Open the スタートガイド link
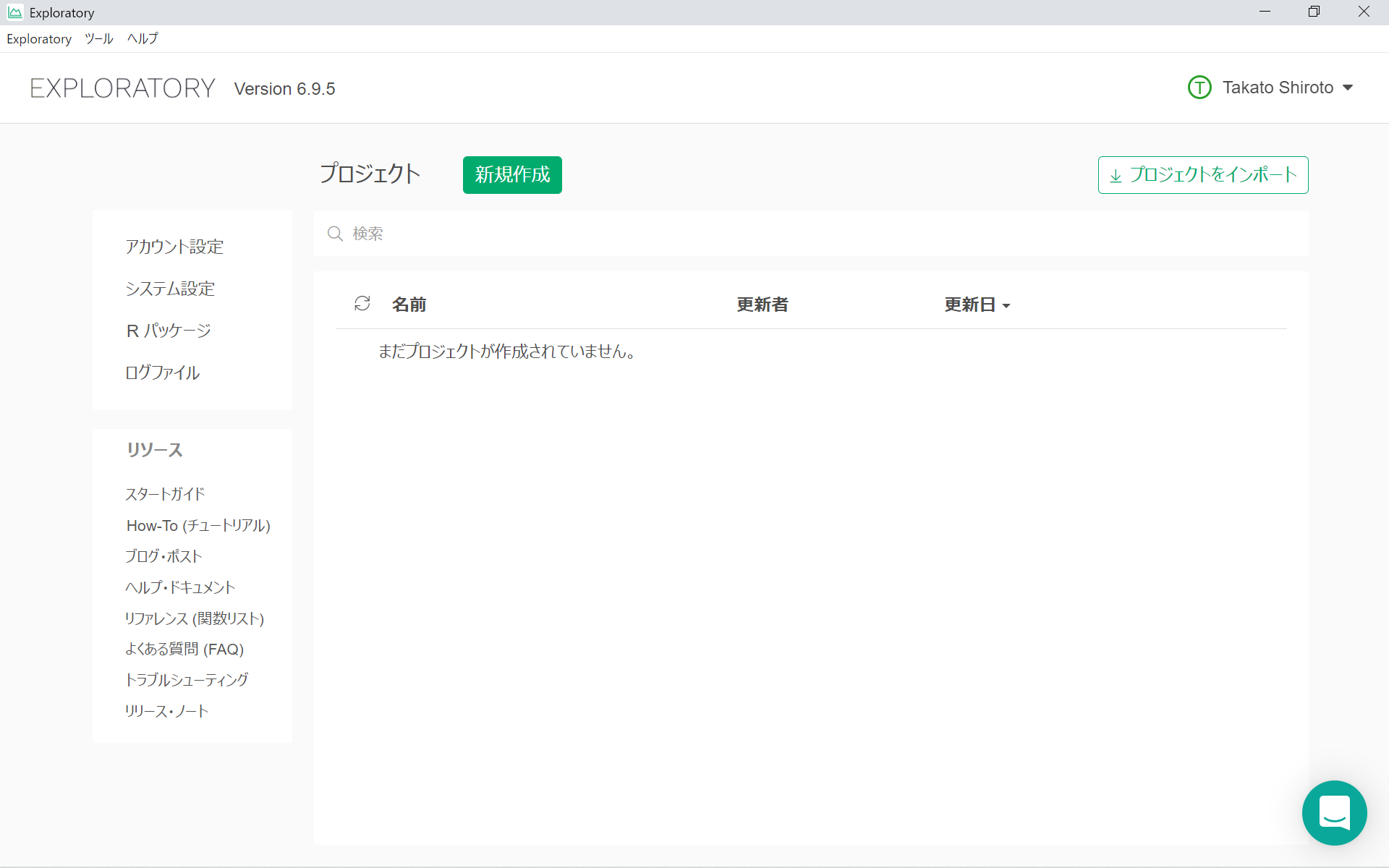The height and width of the screenshot is (868, 1389). 165,494
